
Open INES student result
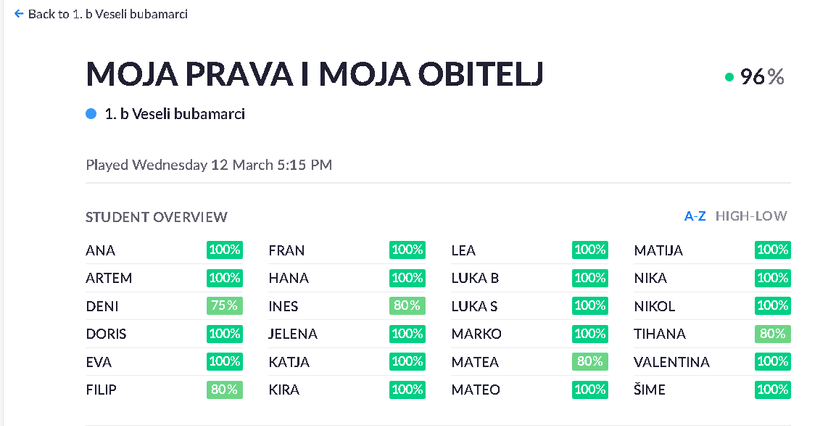pyautogui.click(x=284, y=306)
